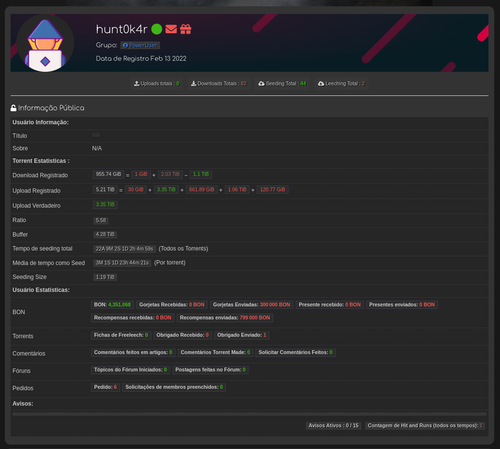Click the 2.03 TiB download value
This screenshot has height=449, width=500.
click(170, 174)
